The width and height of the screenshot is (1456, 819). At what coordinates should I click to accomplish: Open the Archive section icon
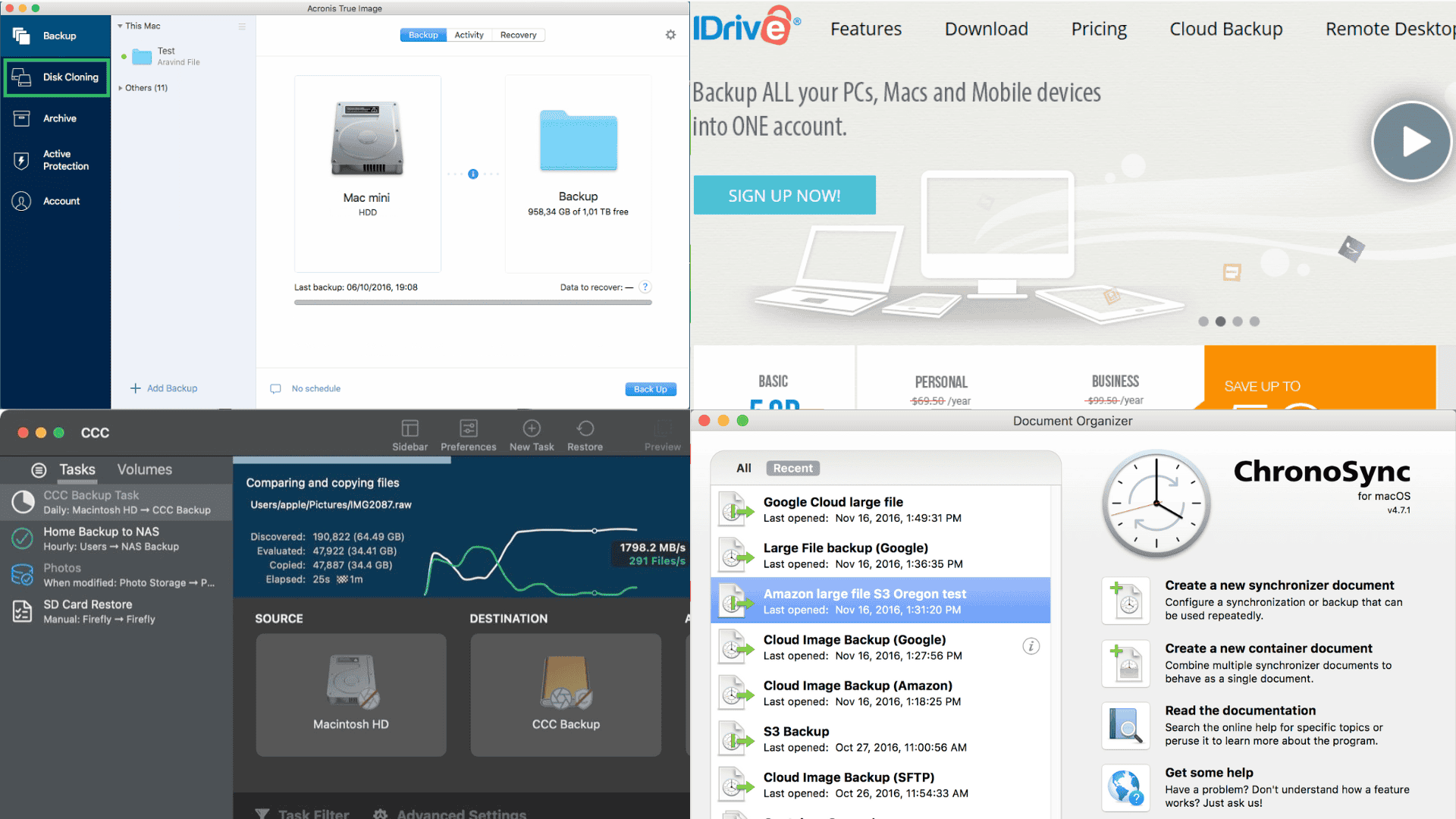pos(21,118)
